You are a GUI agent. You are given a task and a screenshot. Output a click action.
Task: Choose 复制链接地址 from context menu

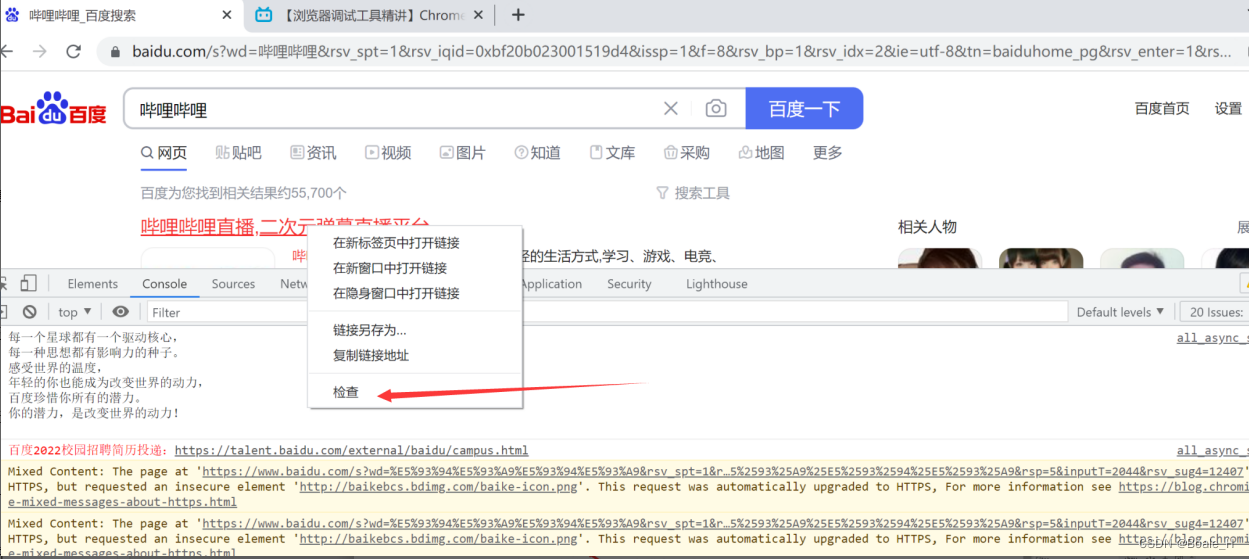[415, 355]
